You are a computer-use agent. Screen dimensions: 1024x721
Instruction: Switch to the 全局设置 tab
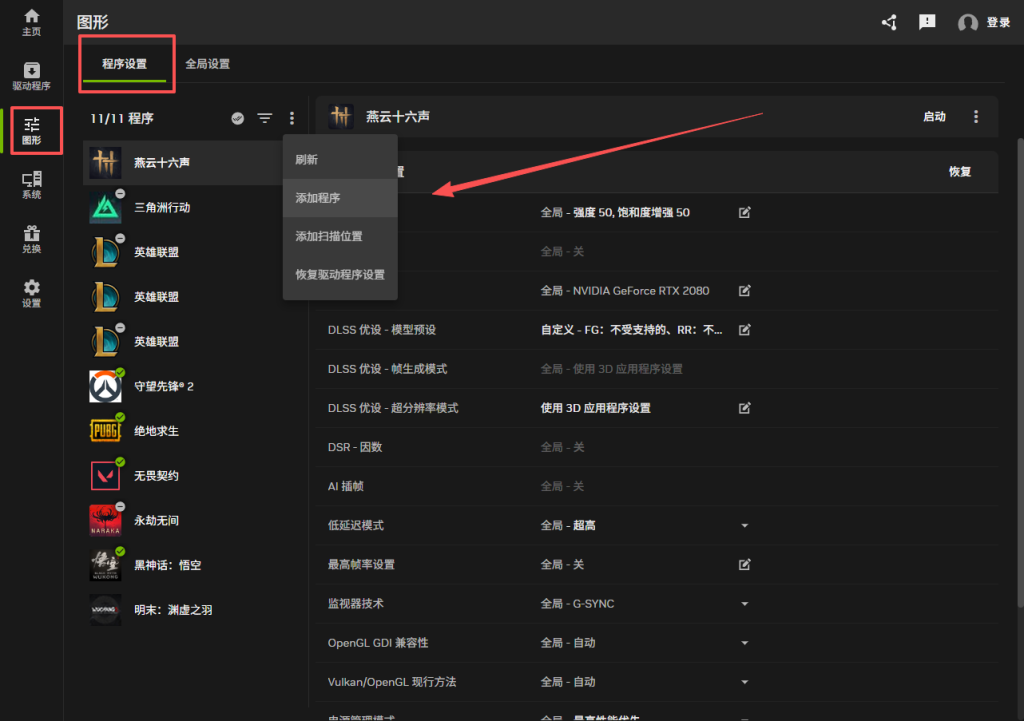[x=207, y=64]
